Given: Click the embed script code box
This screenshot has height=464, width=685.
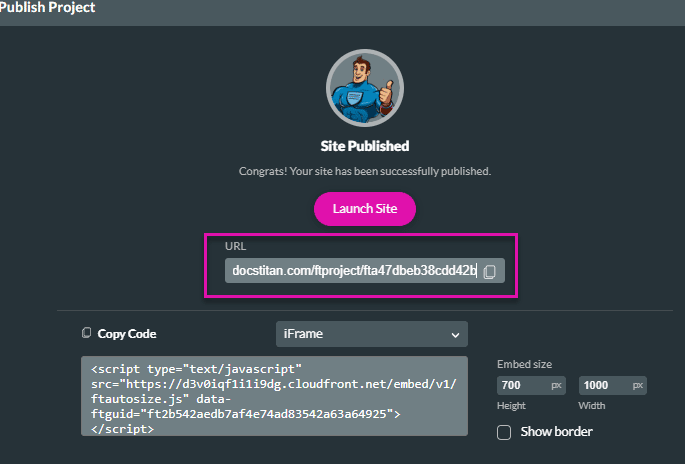Looking at the screenshot, I should click(x=273, y=396).
